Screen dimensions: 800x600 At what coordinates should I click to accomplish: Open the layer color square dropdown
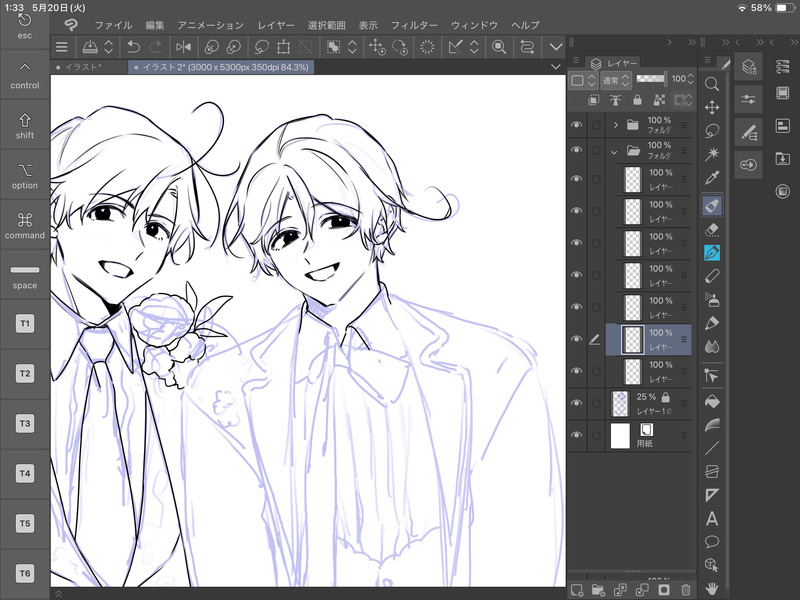(583, 80)
